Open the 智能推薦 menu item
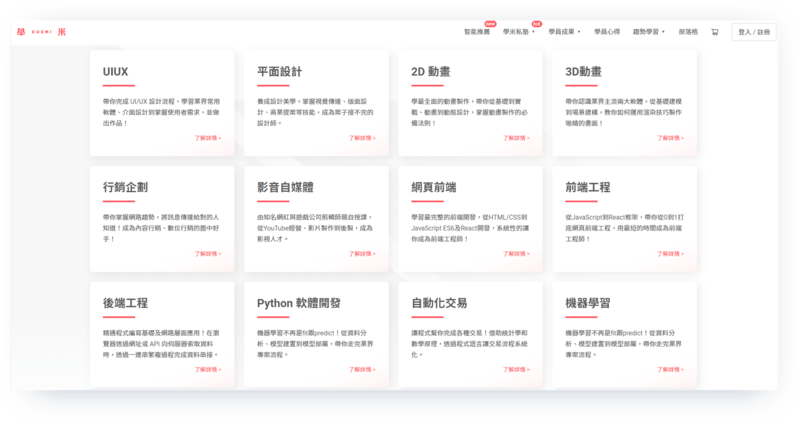Screen dimensions: 800x422 pos(478,32)
